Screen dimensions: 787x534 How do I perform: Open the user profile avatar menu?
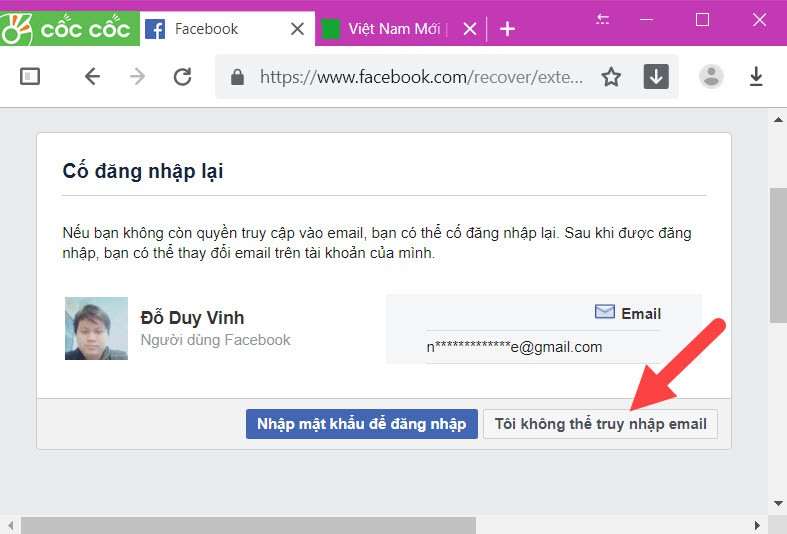pos(711,76)
